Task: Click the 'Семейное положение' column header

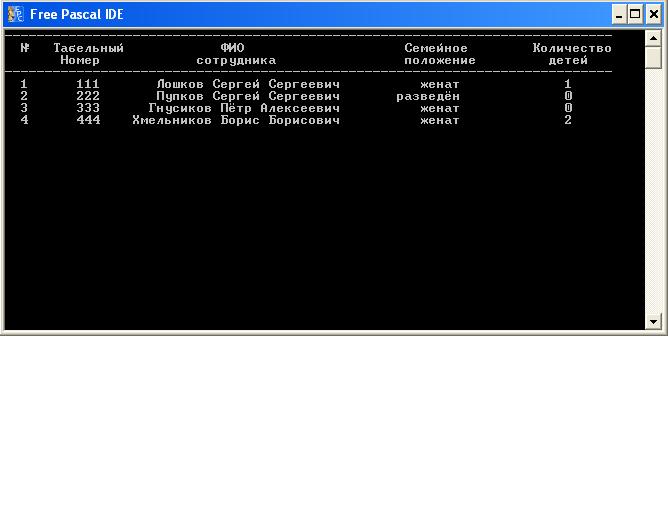Action: (x=439, y=54)
